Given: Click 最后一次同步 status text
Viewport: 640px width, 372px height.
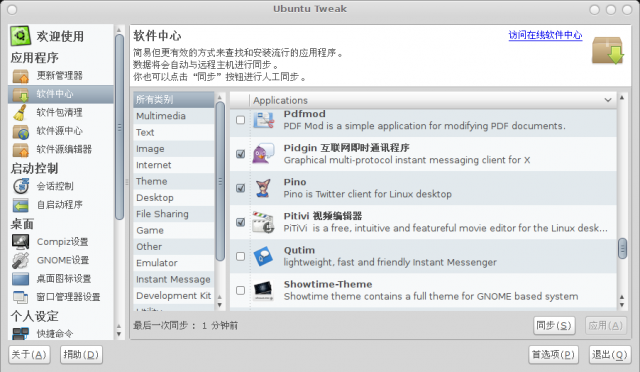Looking at the screenshot, I should coord(185,325).
